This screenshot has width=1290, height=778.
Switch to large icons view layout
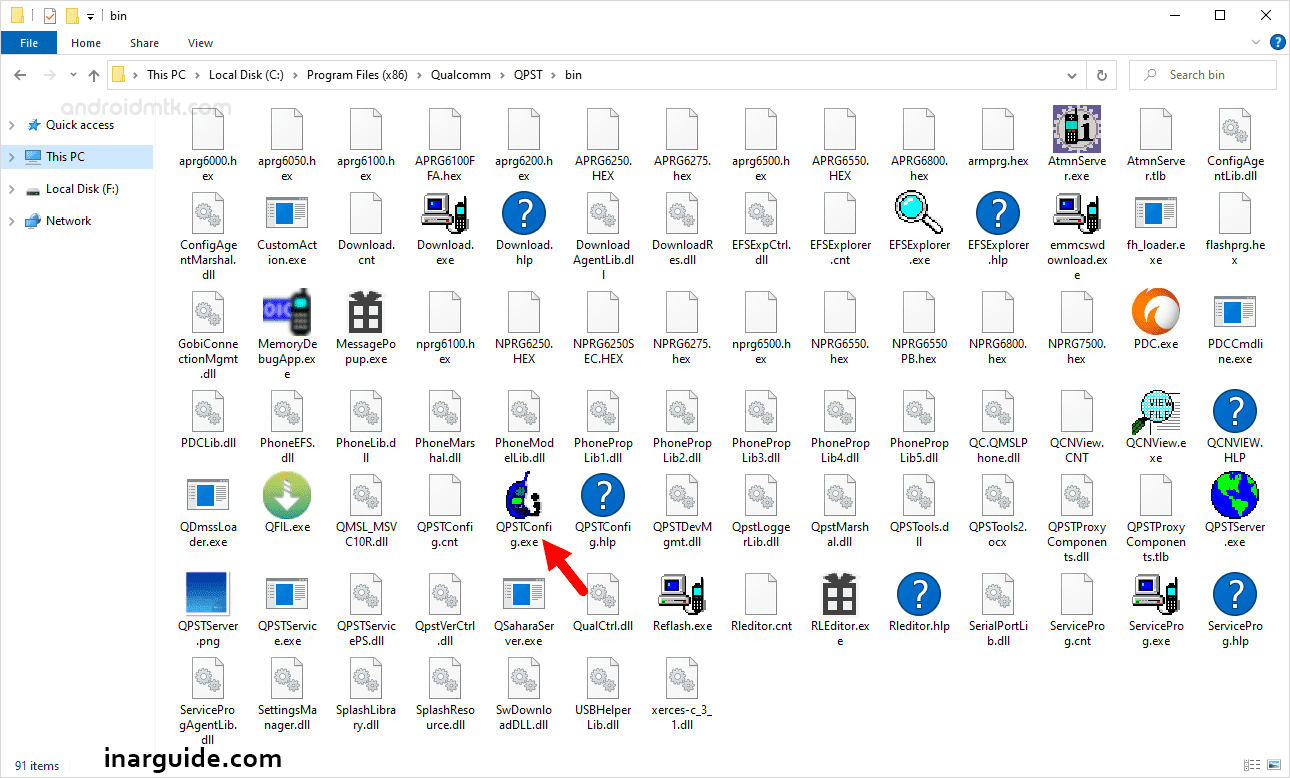click(1274, 766)
